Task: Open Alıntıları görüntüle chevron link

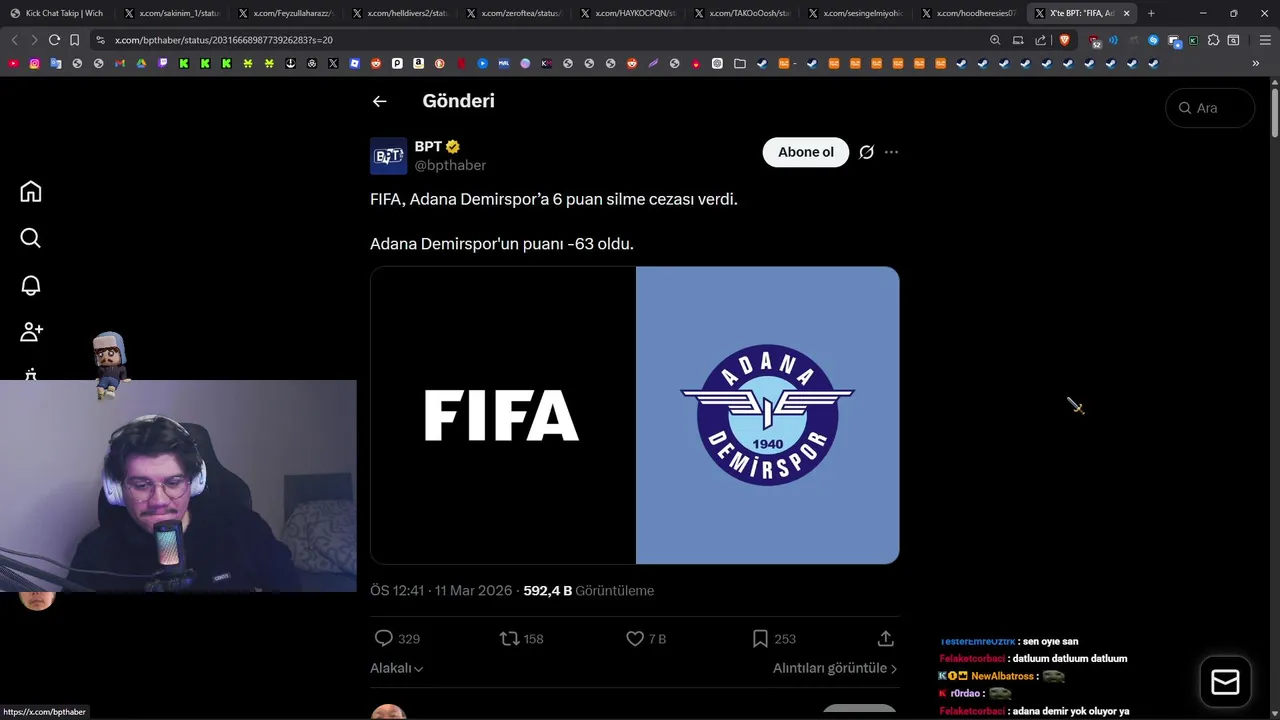Action: click(835, 668)
